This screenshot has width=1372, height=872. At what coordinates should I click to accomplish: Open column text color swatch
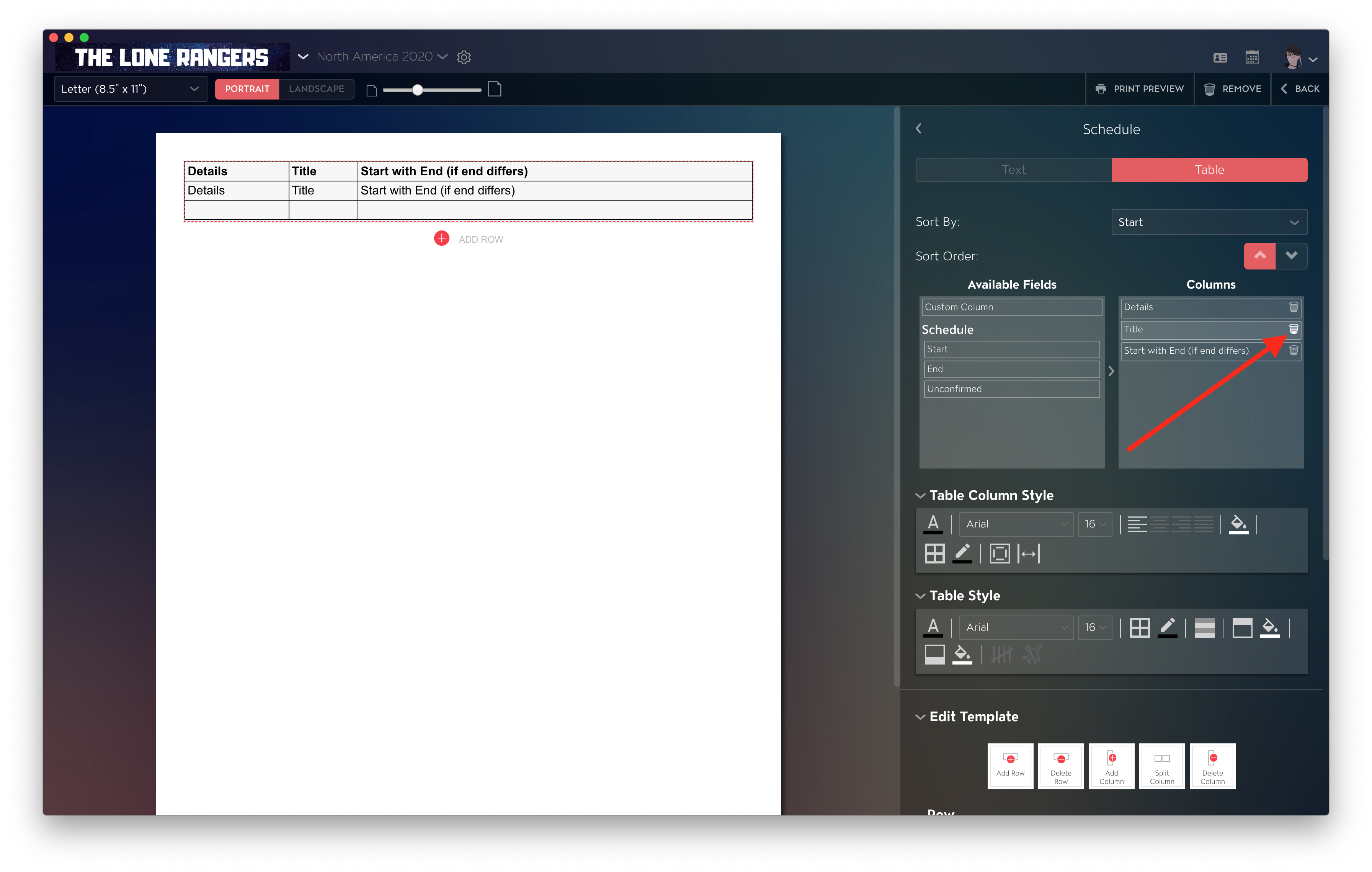(933, 524)
